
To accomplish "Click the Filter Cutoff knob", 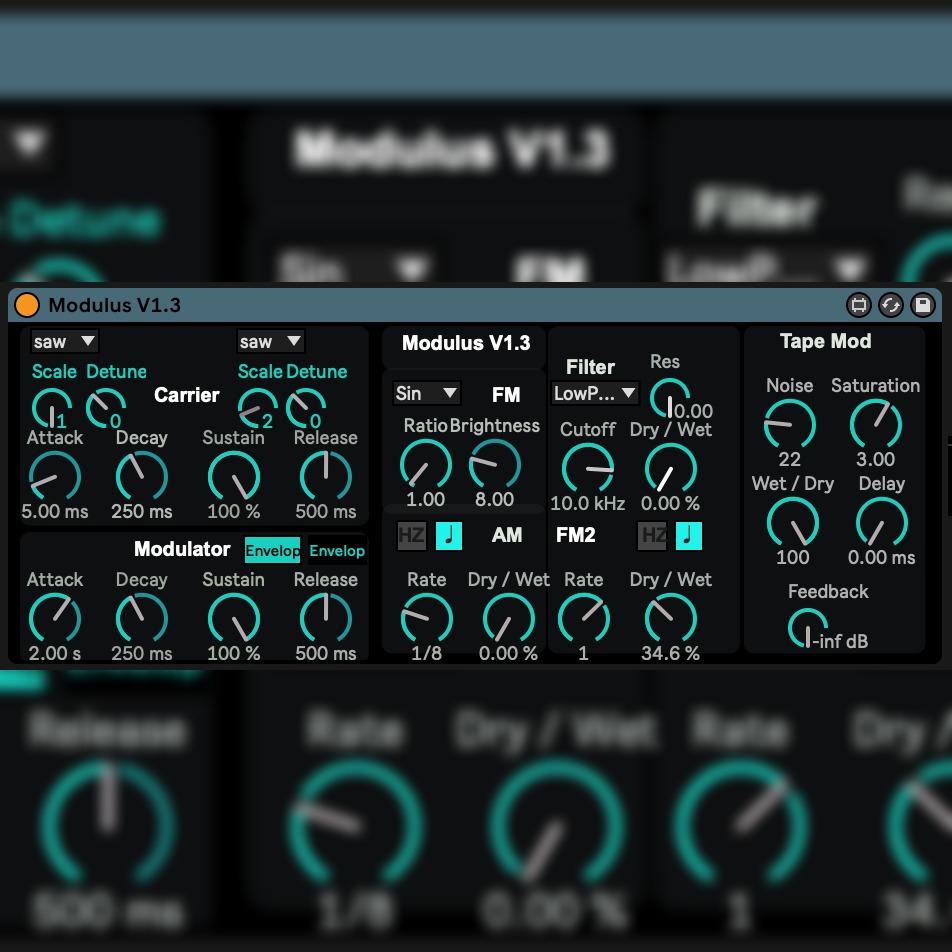I will 588,468.
